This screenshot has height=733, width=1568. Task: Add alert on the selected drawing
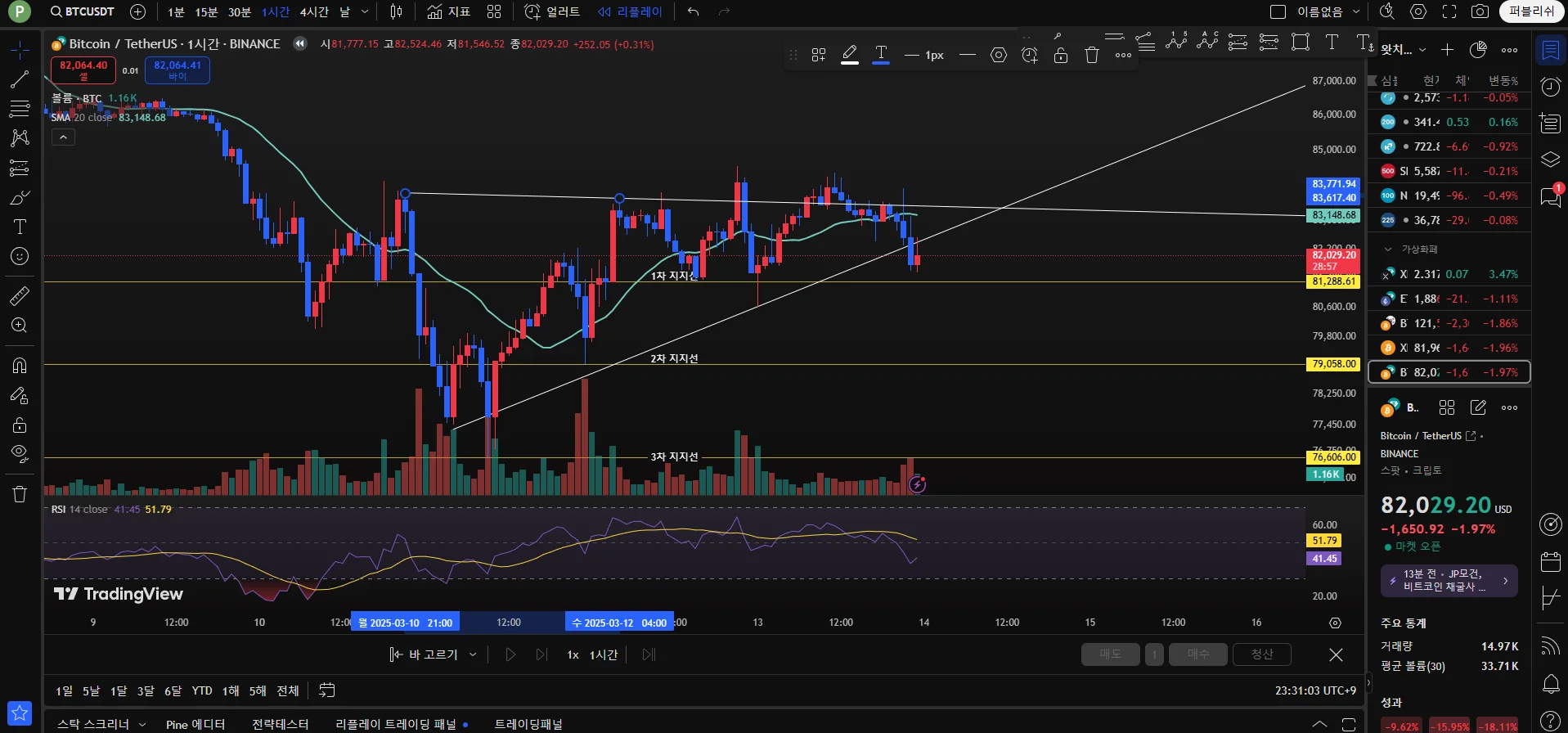(x=1030, y=55)
